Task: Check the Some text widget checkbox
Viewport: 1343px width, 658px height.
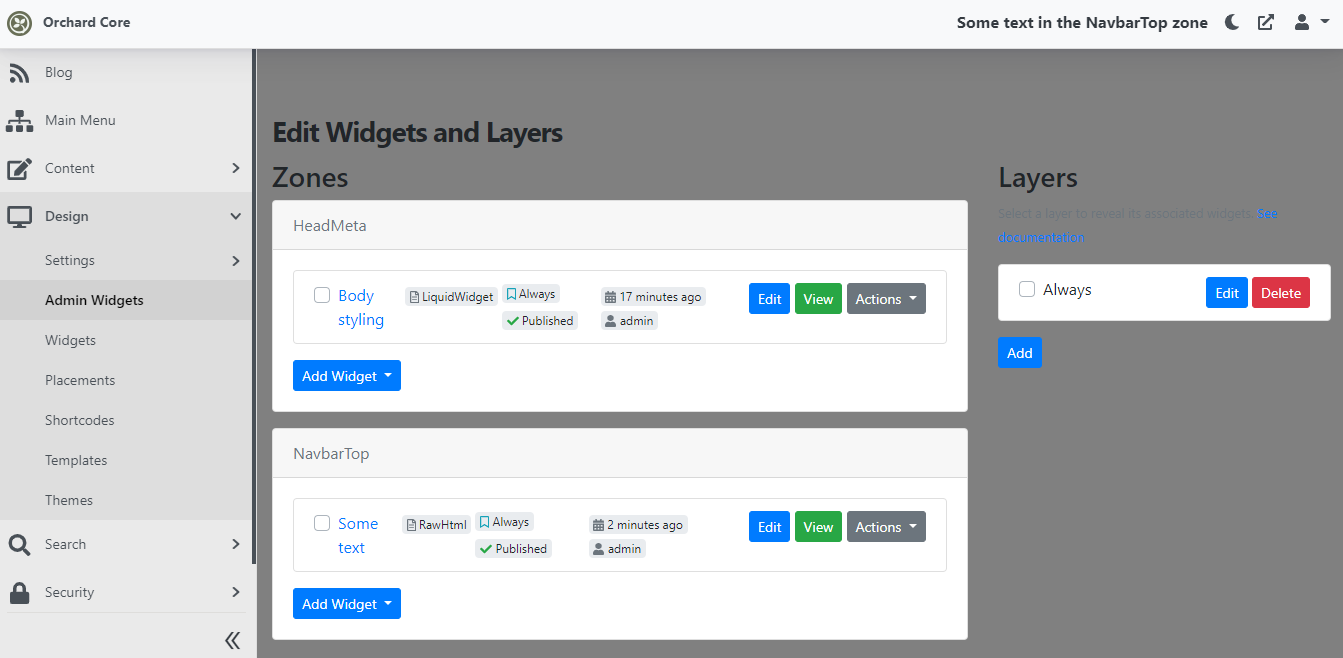Action: coord(322,523)
